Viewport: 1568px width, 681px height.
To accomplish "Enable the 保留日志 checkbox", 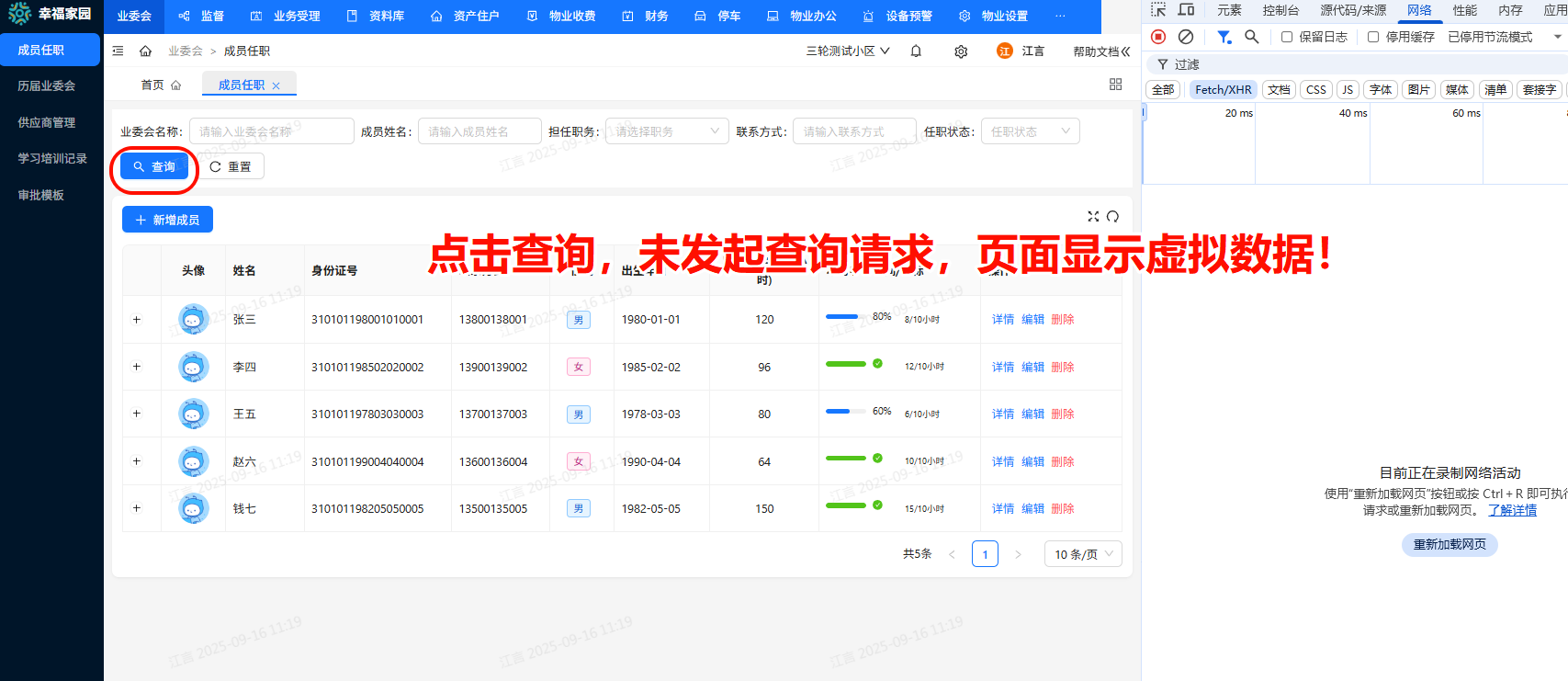I will (x=1287, y=37).
